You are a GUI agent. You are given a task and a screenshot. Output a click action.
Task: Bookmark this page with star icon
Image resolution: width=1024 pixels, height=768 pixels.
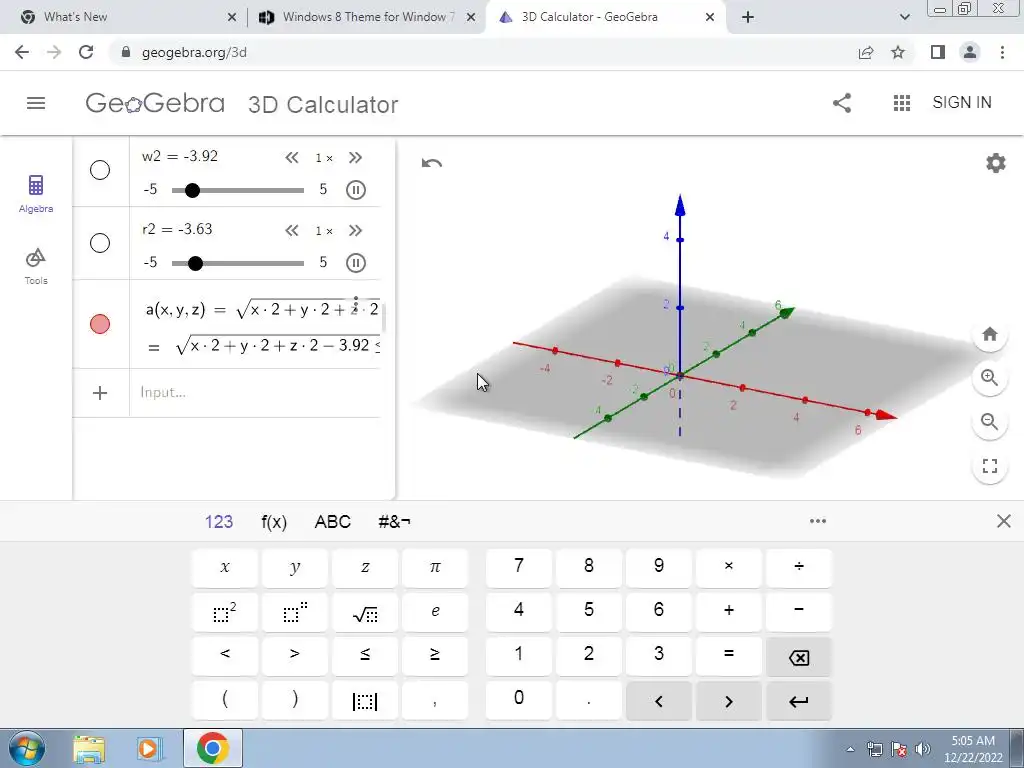click(x=898, y=52)
